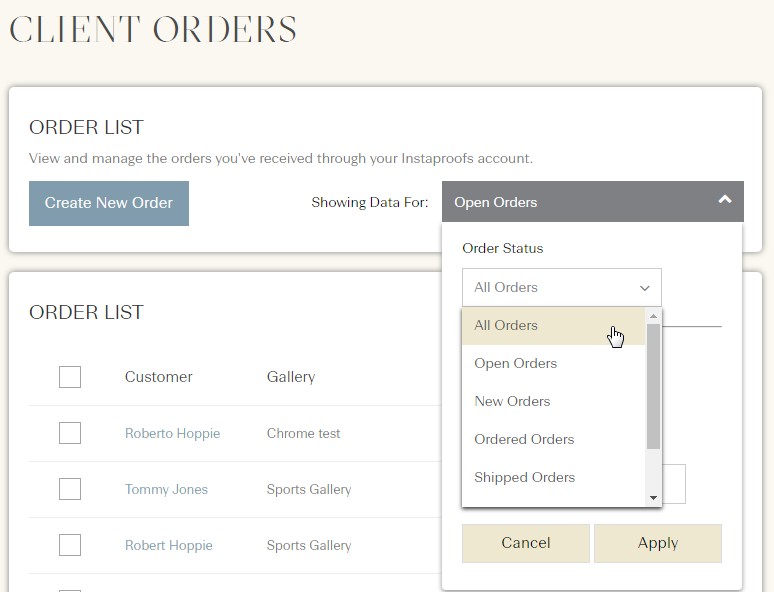Open customer Tommy Jones

[166, 489]
